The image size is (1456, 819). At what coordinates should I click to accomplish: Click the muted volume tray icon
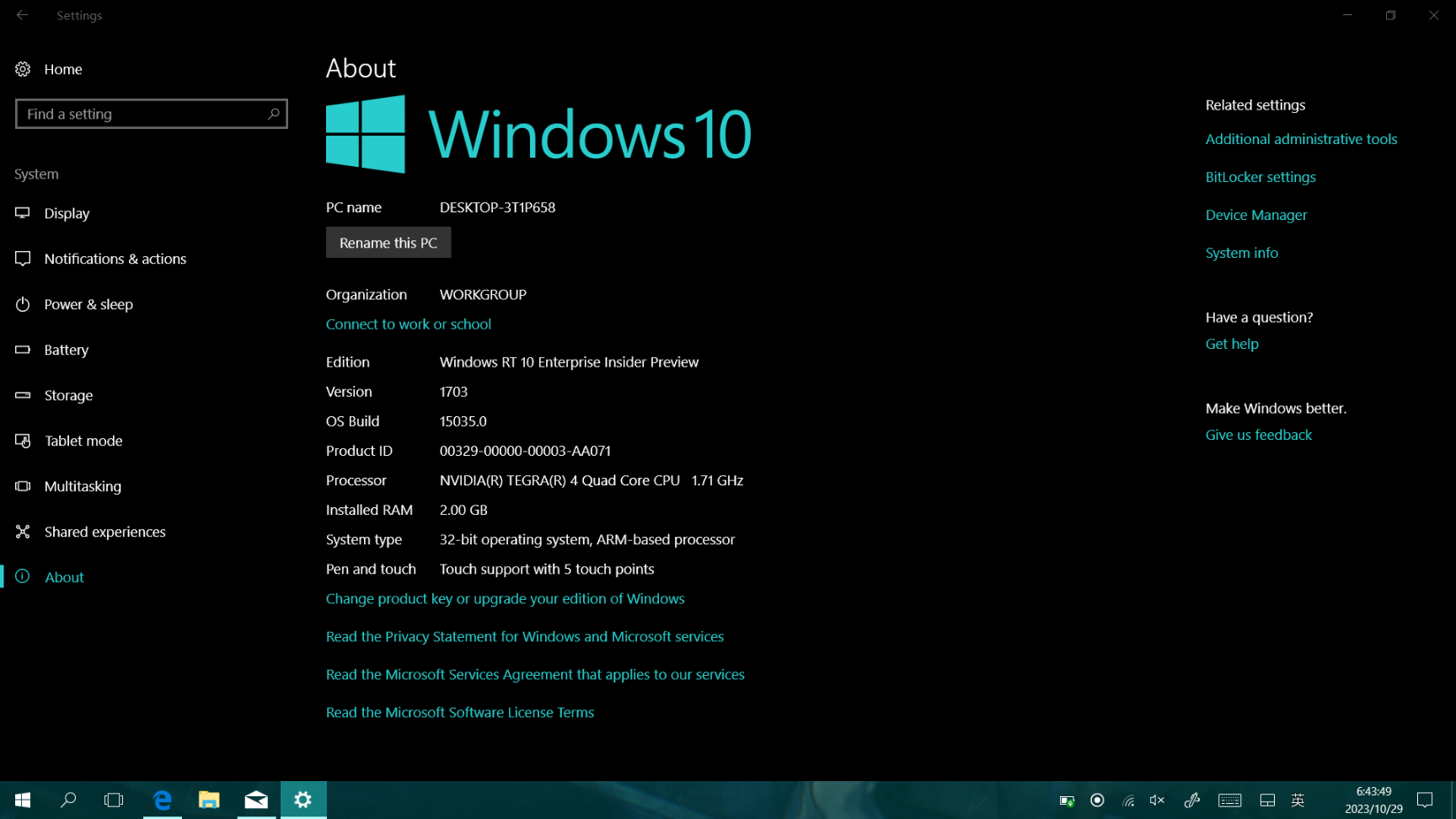pos(1157,800)
